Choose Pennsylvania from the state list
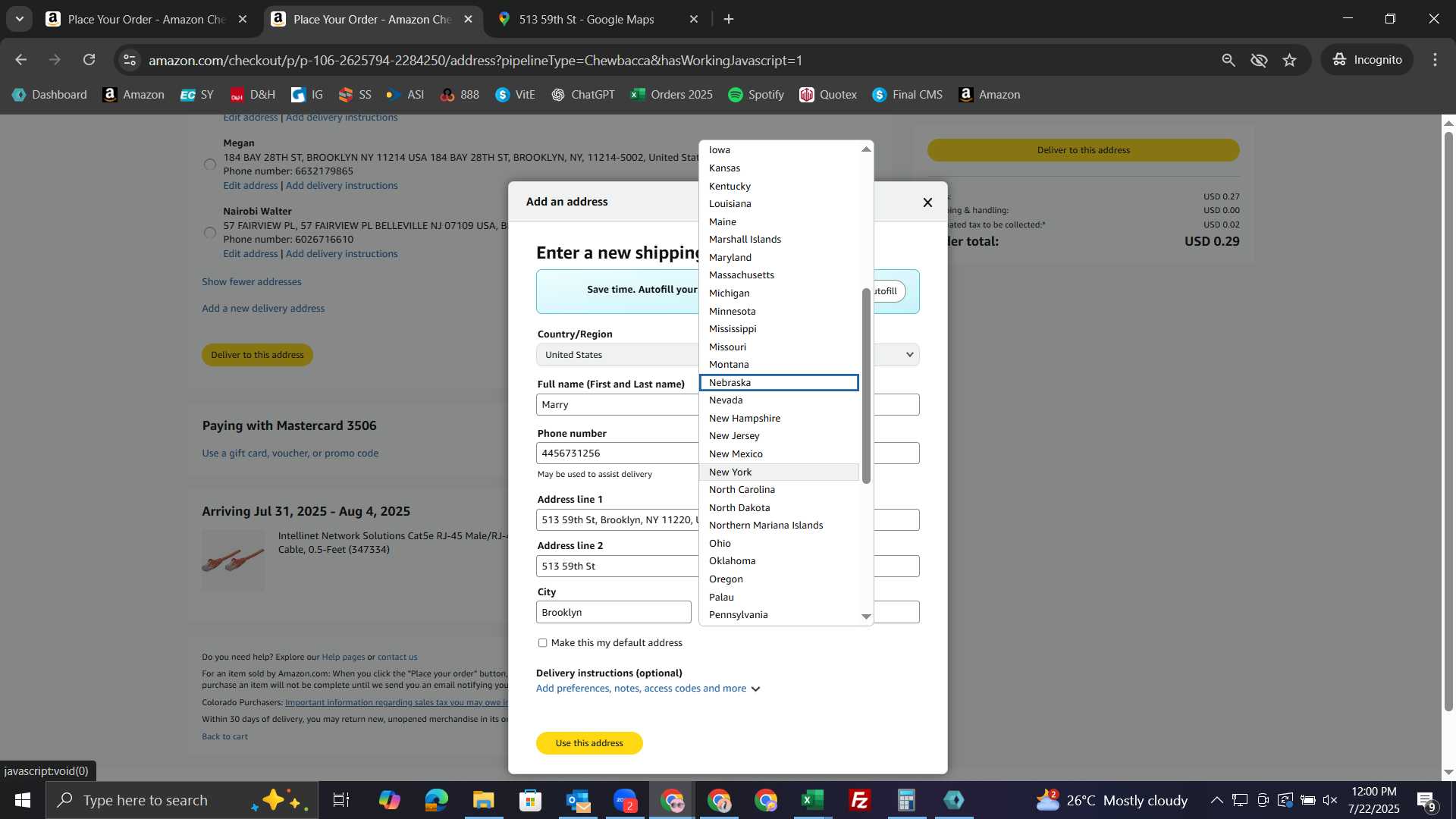 tap(779, 615)
